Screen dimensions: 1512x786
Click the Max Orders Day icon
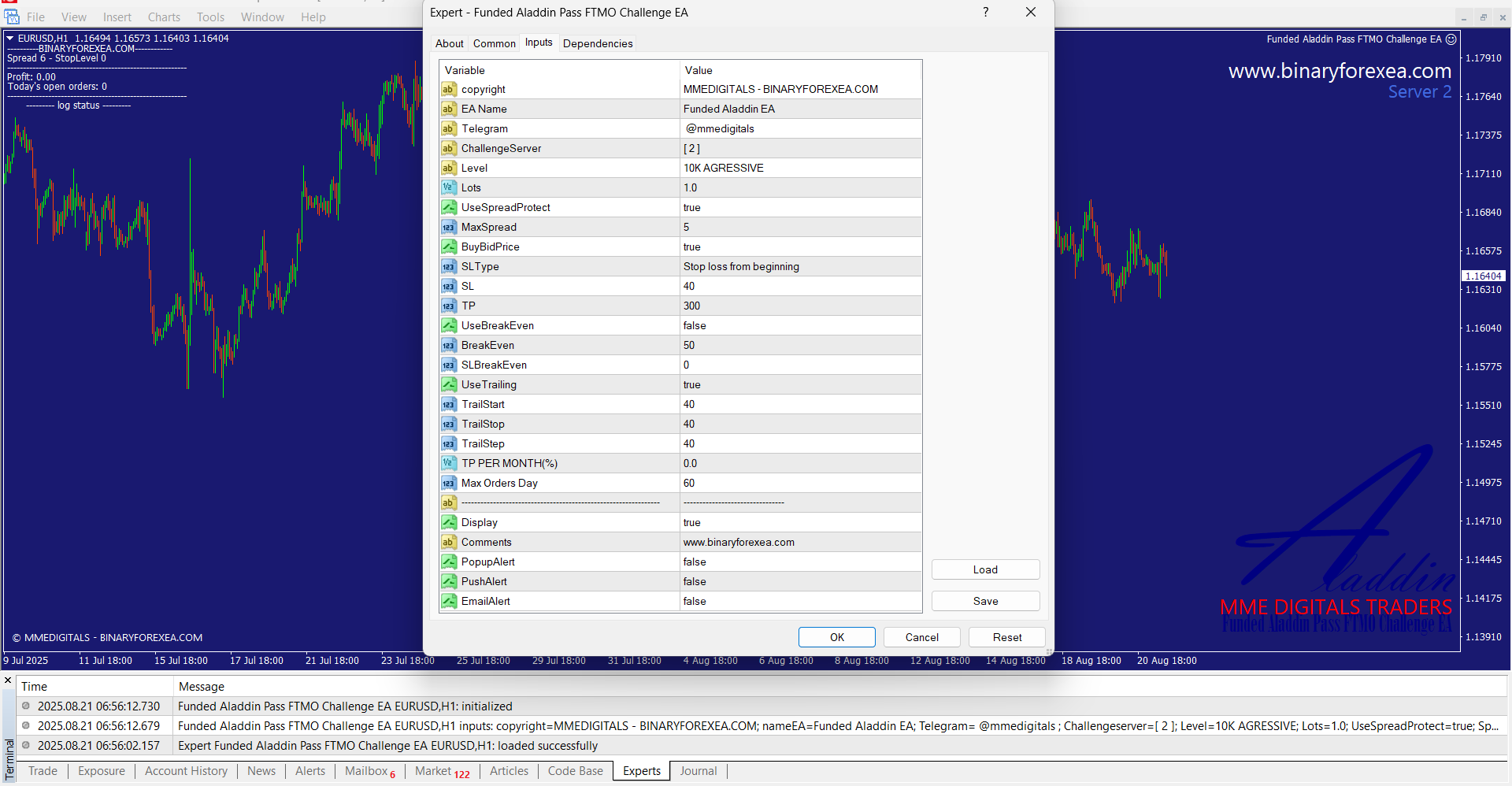[x=449, y=484]
